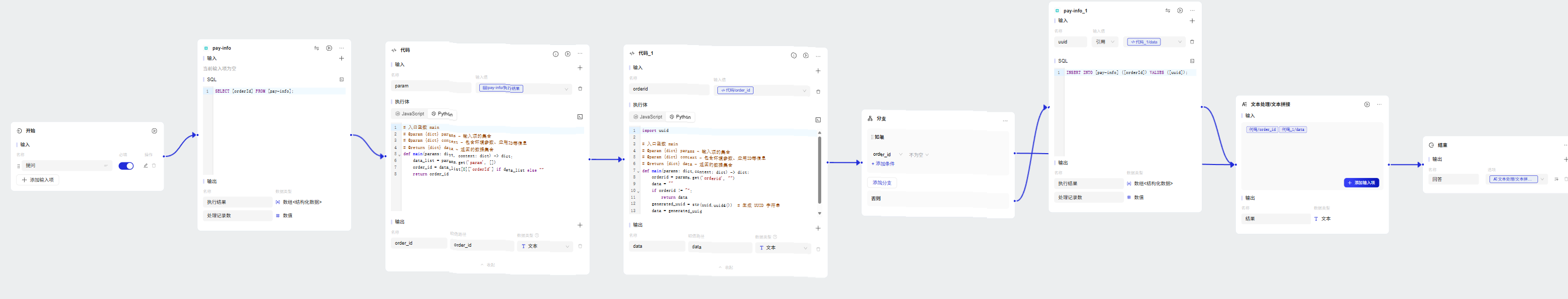Viewport: 1568px width, 299px height.
Task: Add an input to the pay-info node
Action: [341, 58]
